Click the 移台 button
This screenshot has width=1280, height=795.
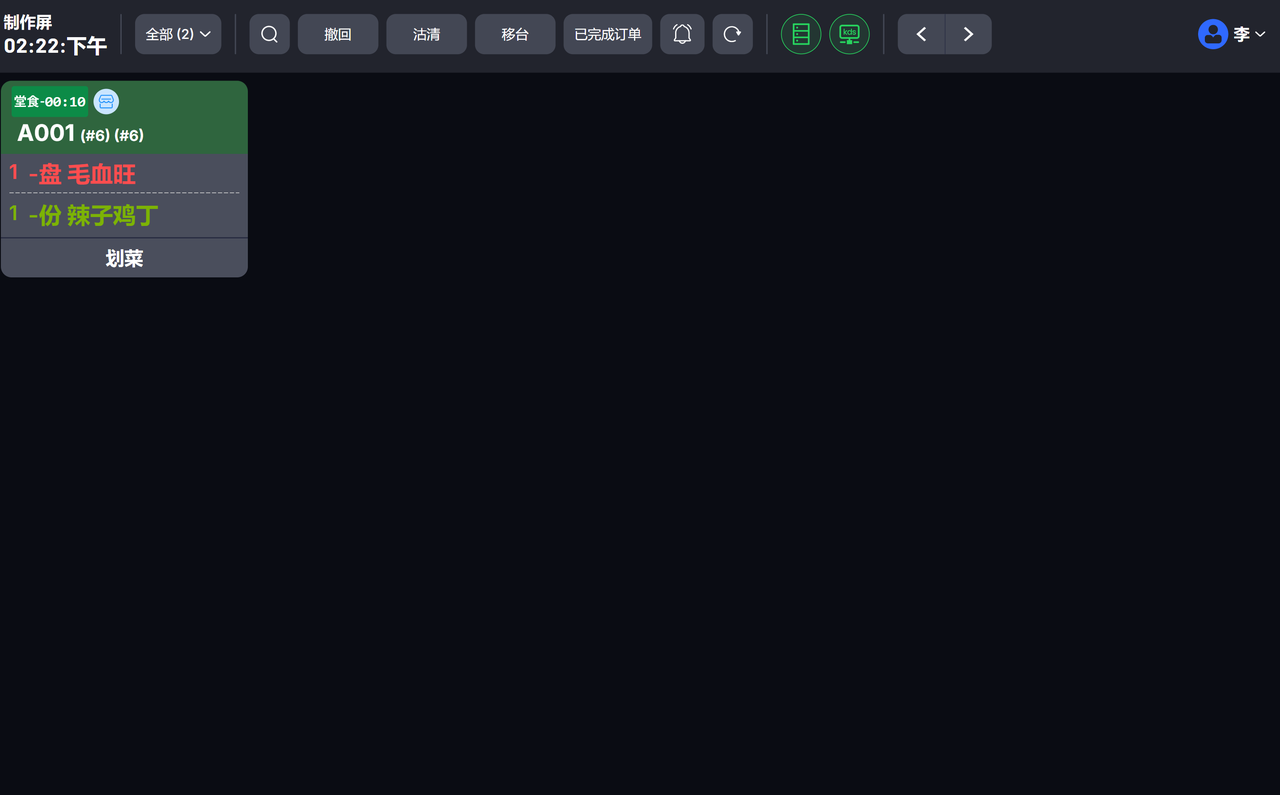click(x=515, y=34)
